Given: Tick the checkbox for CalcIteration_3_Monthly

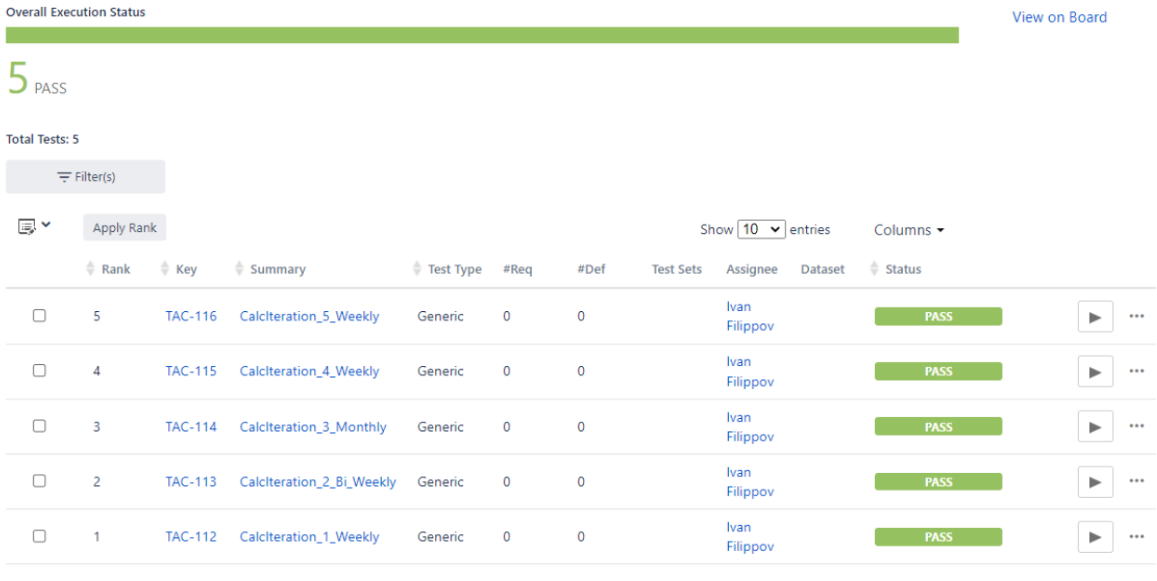Looking at the screenshot, I should click(x=39, y=426).
